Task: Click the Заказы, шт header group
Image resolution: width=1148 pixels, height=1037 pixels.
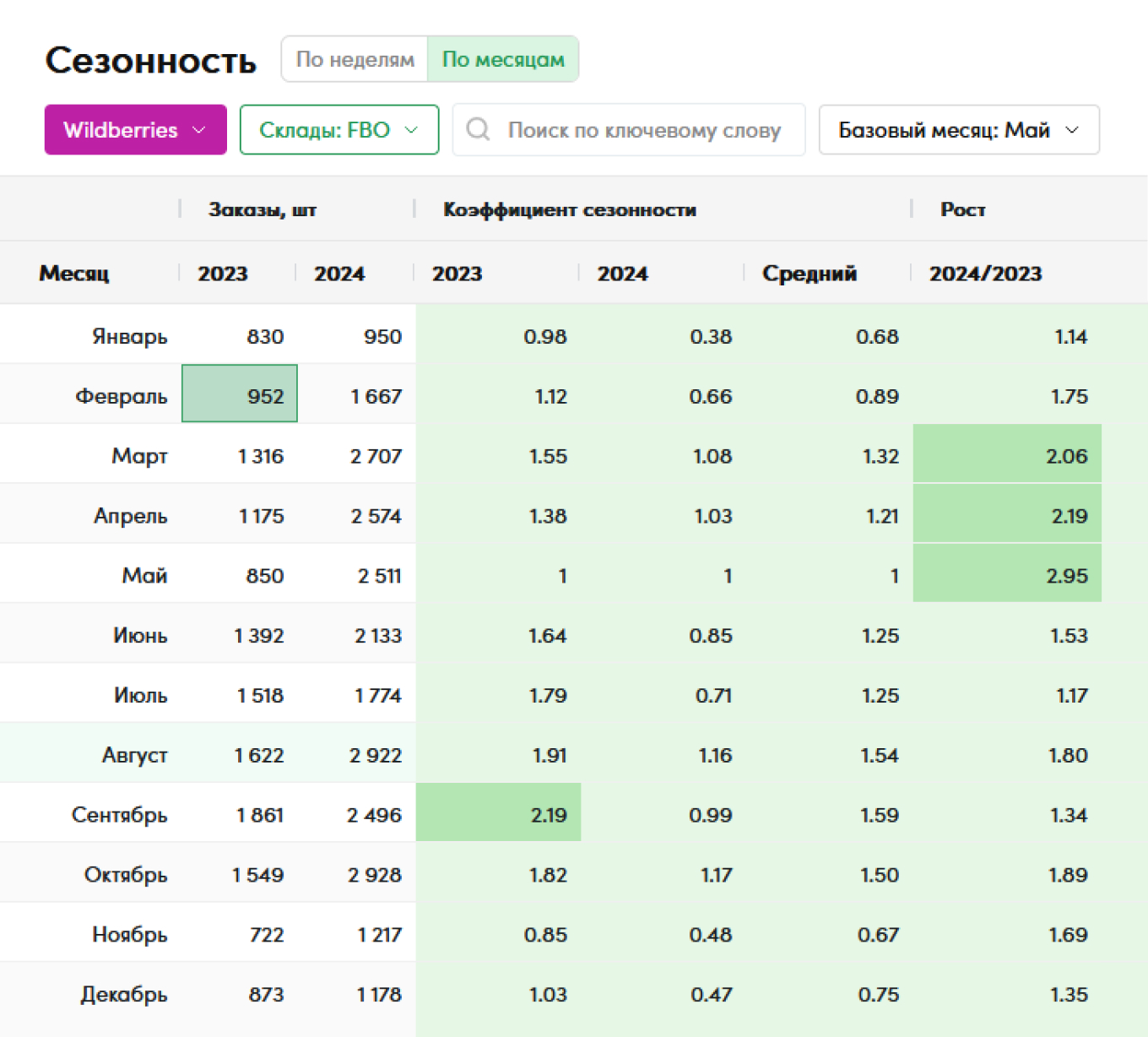Action: (263, 209)
